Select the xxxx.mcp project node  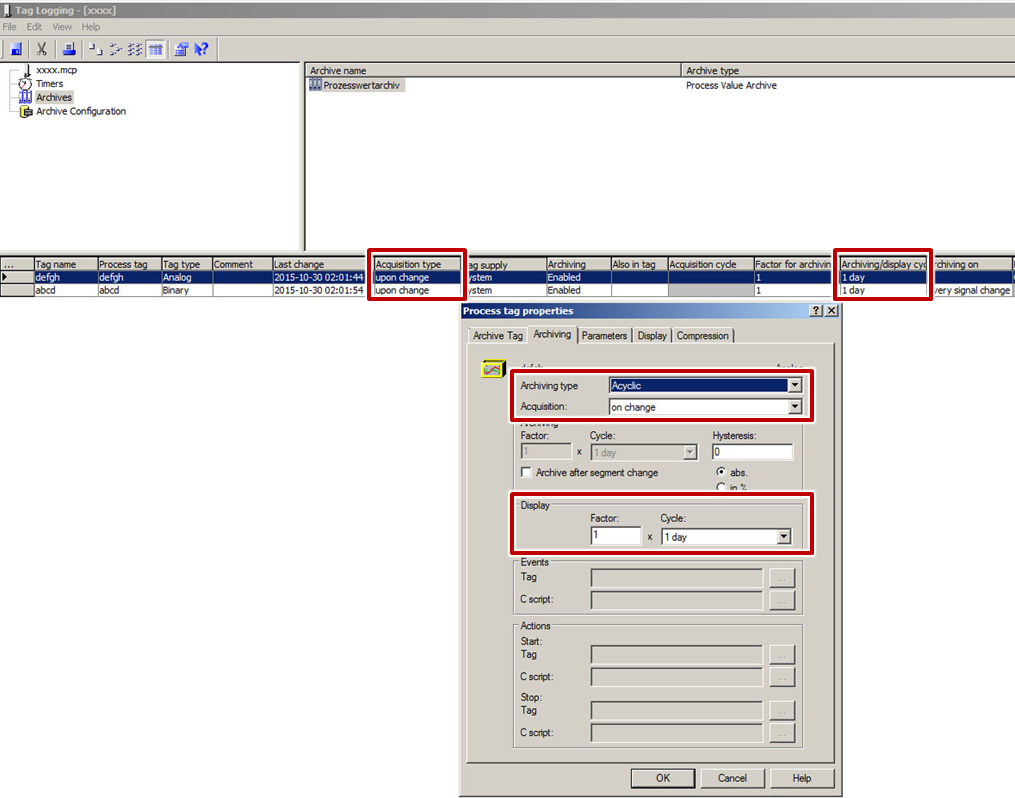[x=56, y=70]
